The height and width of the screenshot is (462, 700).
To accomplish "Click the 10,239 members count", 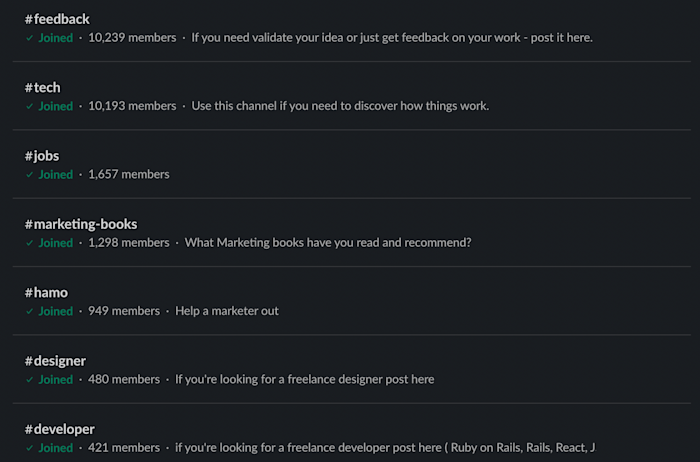I will (132, 38).
